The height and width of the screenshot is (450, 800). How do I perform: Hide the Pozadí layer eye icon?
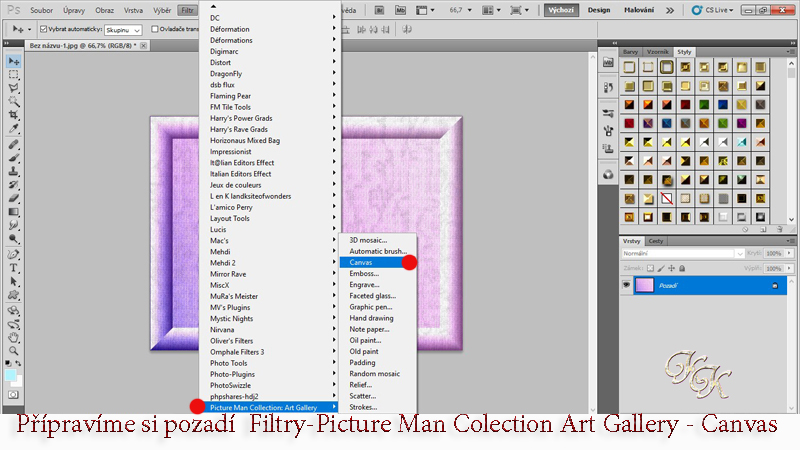pyautogui.click(x=626, y=285)
